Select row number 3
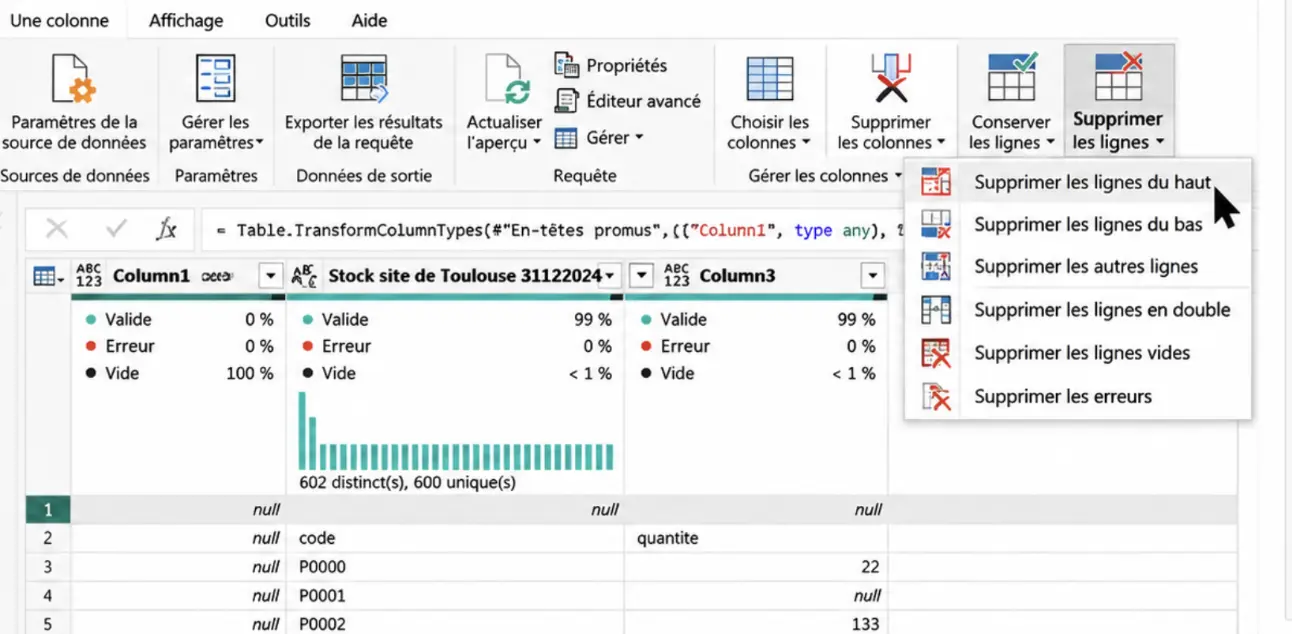The image size is (1292, 634). coord(47,567)
